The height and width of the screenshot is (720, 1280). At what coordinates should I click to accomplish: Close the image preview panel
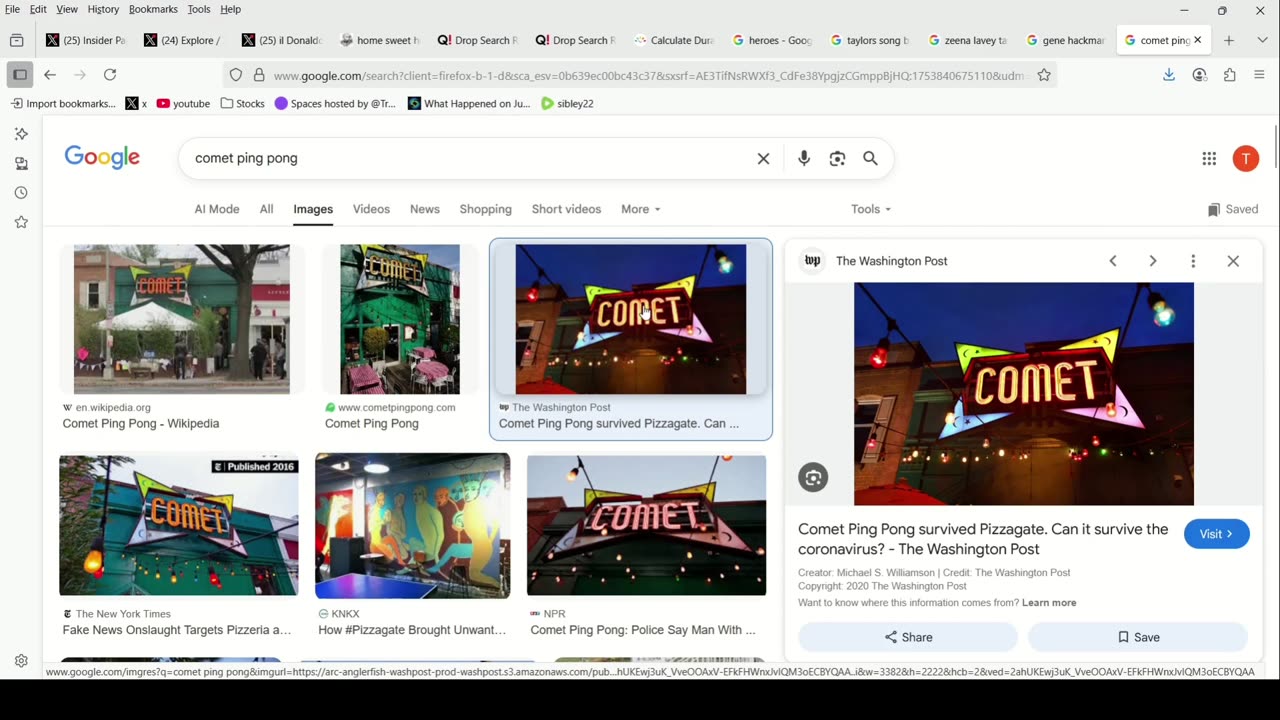[x=1233, y=261]
